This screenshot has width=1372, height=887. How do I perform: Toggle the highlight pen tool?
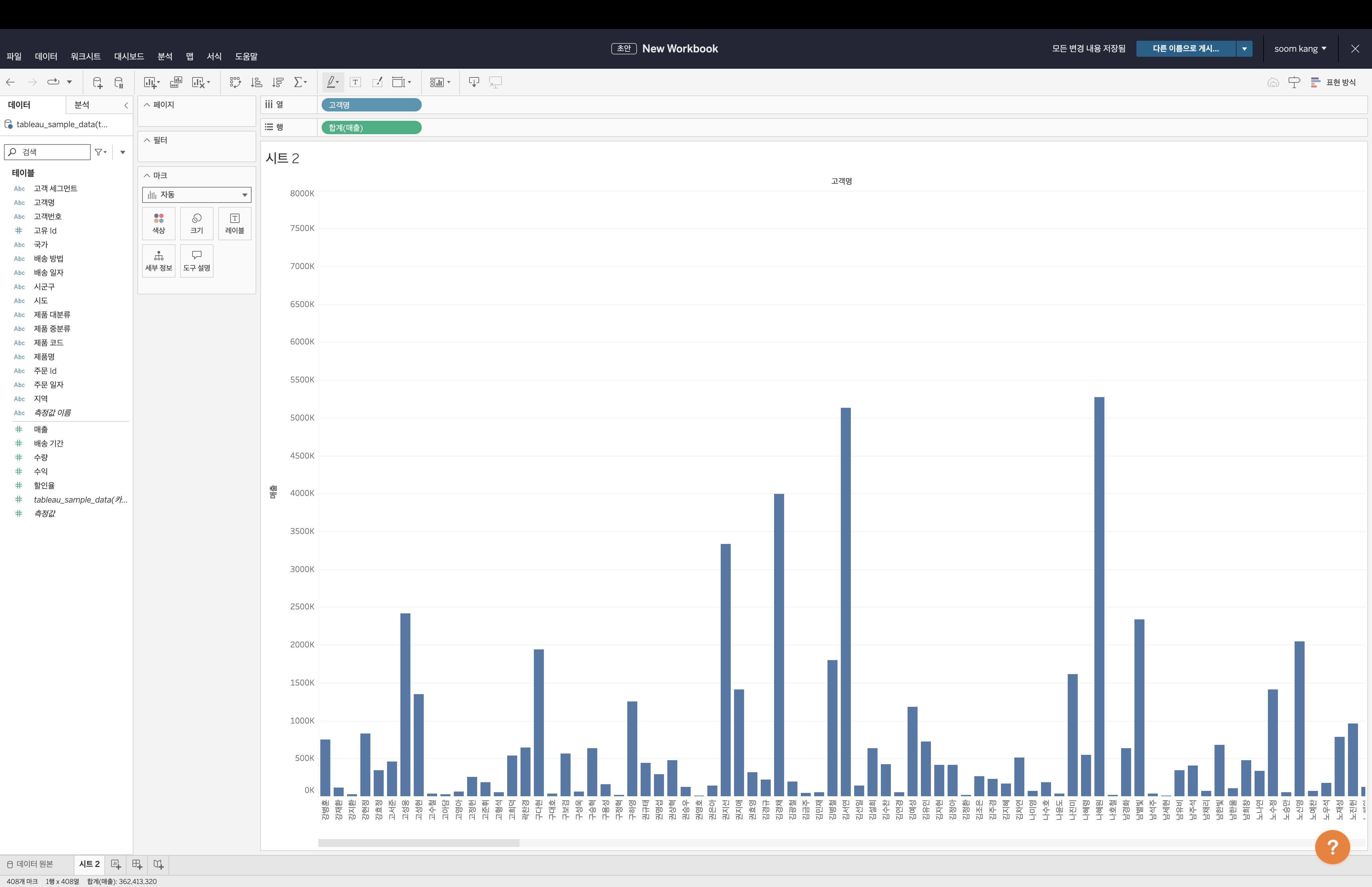tap(331, 82)
